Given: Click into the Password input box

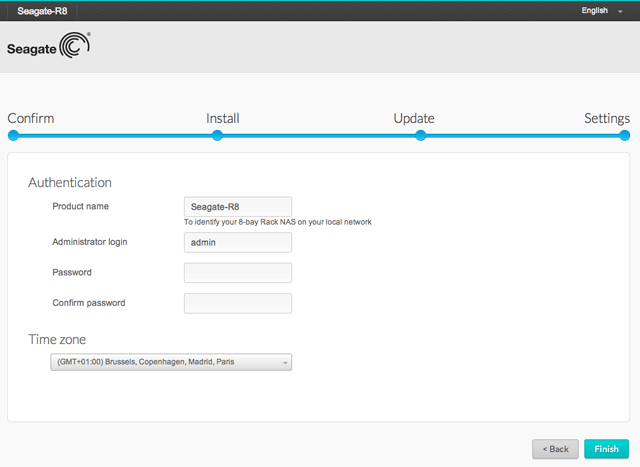Looking at the screenshot, I should click(x=238, y=273).
